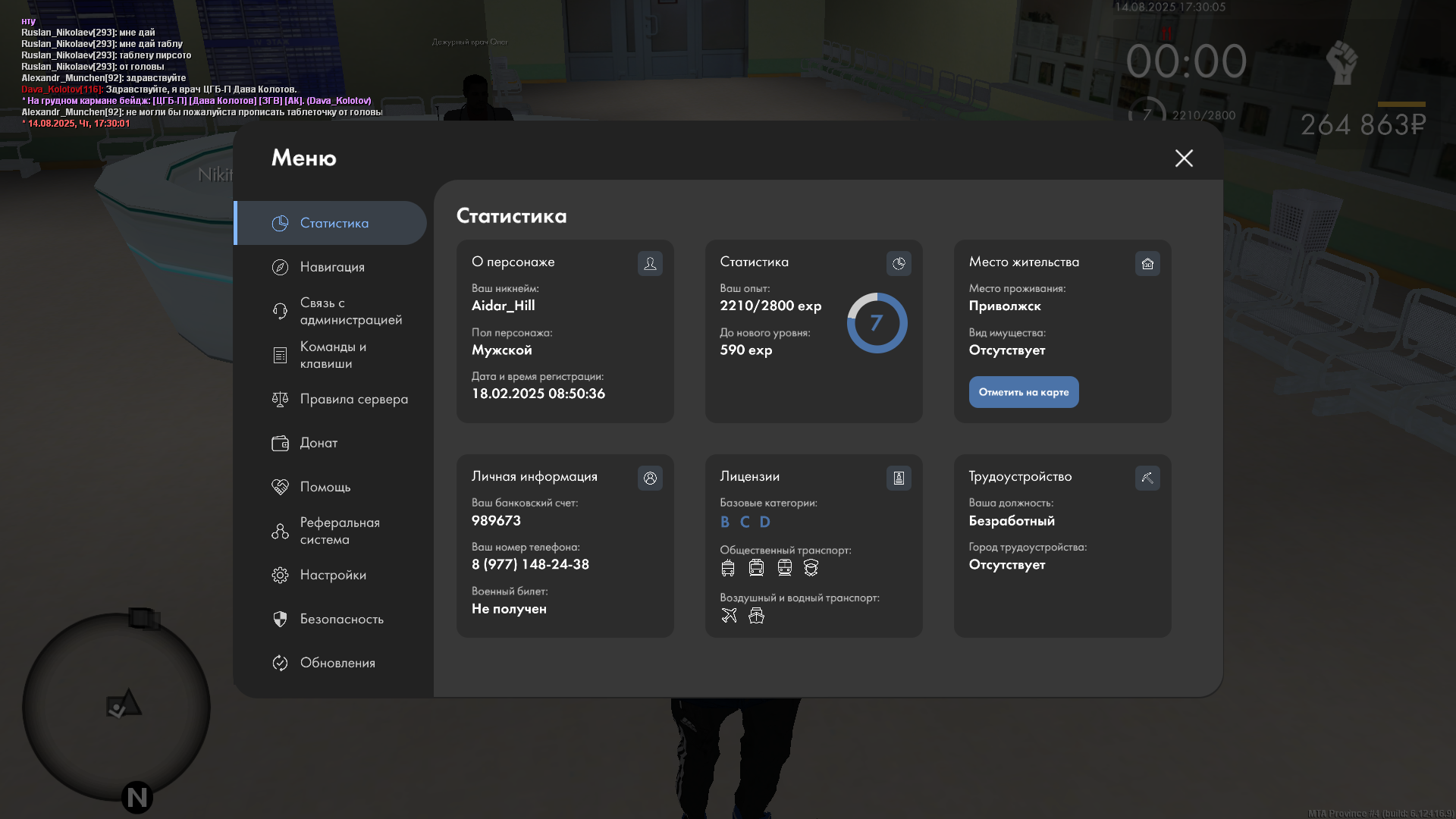The width and height of the screenshot is (1456, 819).
Task: Click the document icon in Лицензии card
Action: 899,478
